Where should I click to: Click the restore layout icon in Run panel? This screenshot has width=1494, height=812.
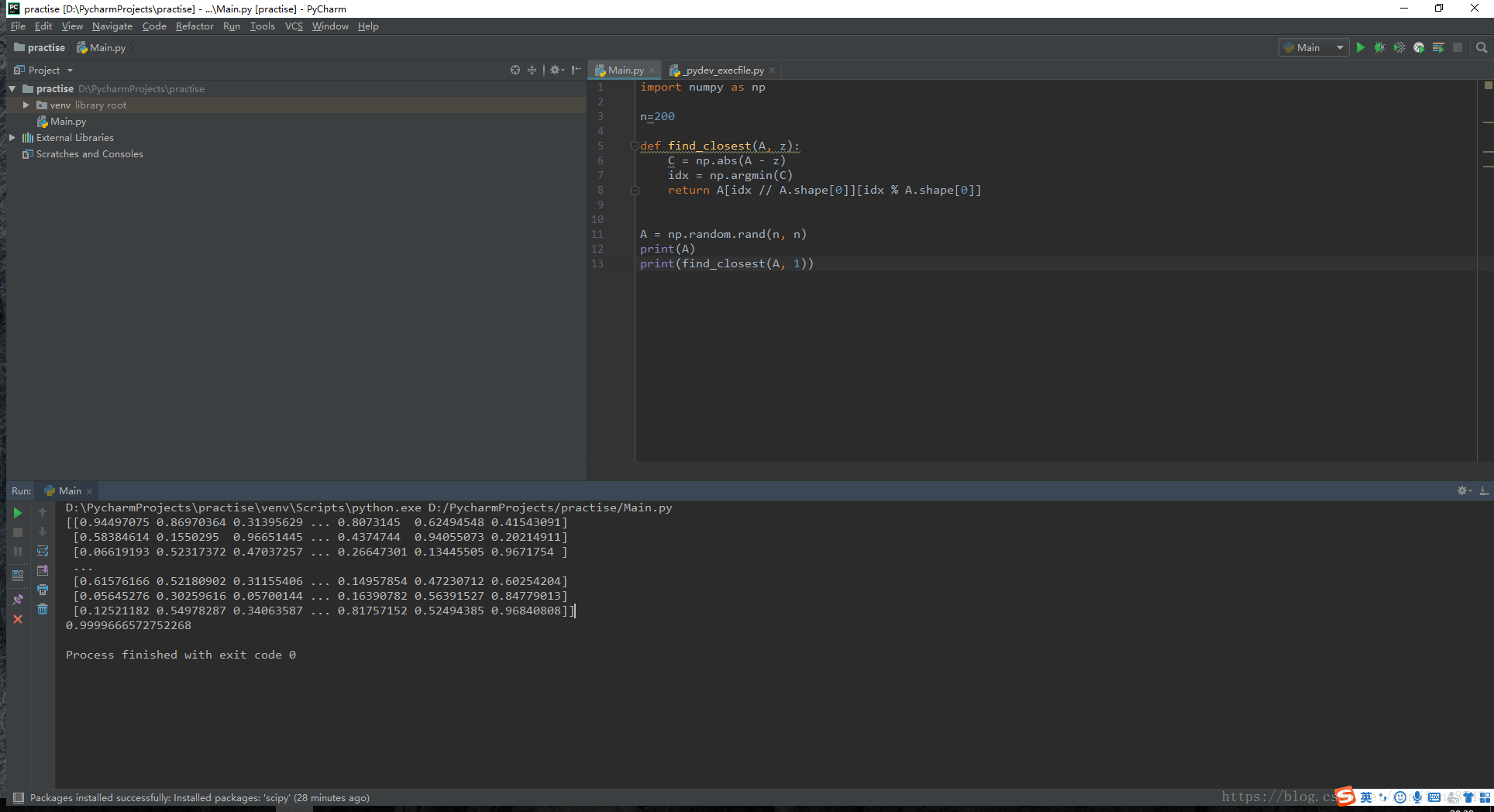pos(18,576)
